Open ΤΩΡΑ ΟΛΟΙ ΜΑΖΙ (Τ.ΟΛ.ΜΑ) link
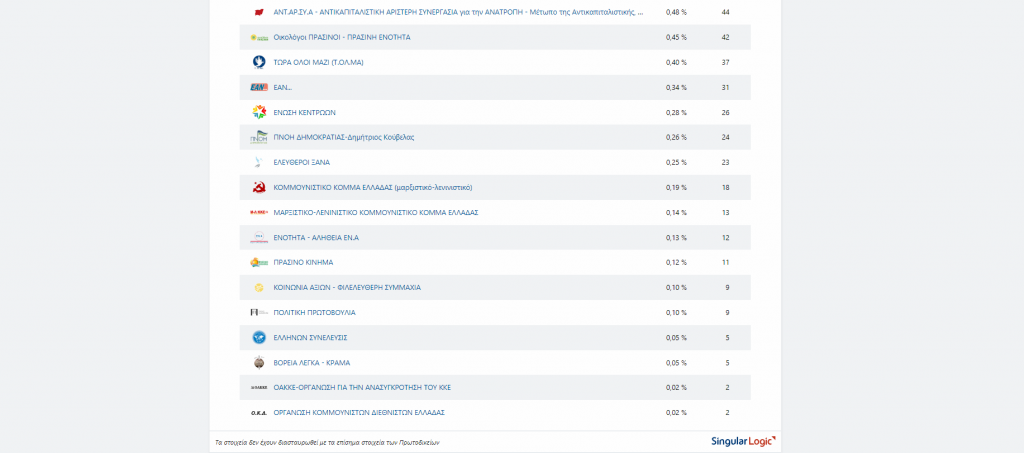 pos(318,63)
